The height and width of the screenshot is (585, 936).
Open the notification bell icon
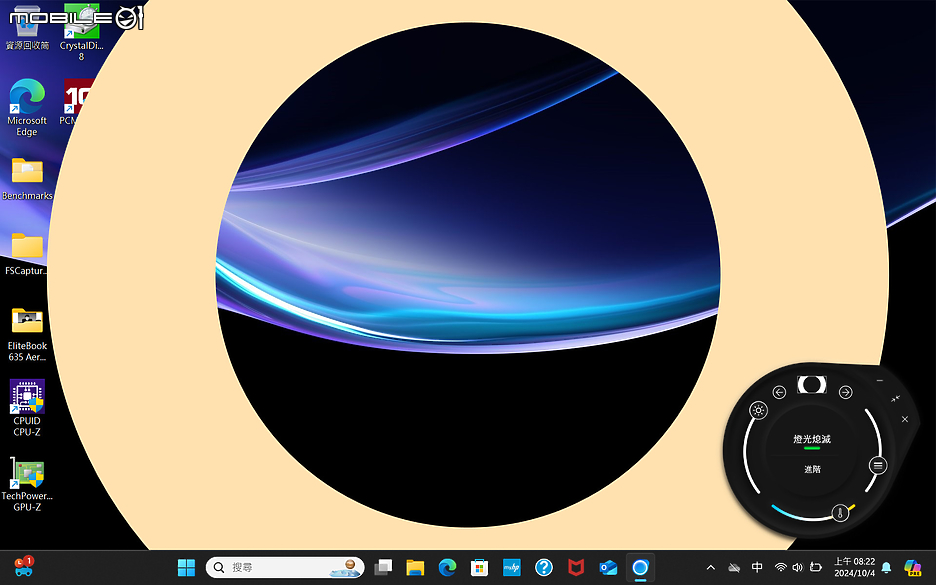point(886,567)
